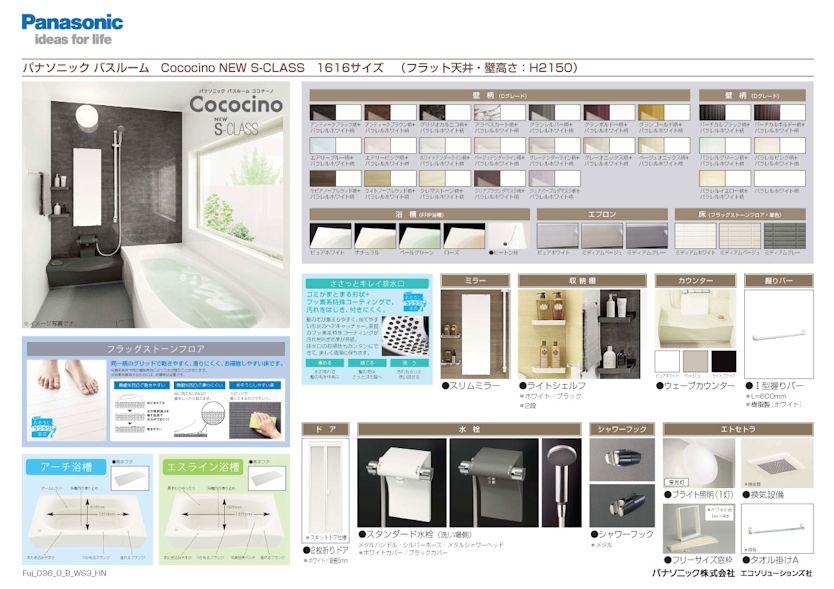Choose the エアリーピンク wall swatch
Image resolution: width=834 pixels, height=589 pixels.
(390, 145)
